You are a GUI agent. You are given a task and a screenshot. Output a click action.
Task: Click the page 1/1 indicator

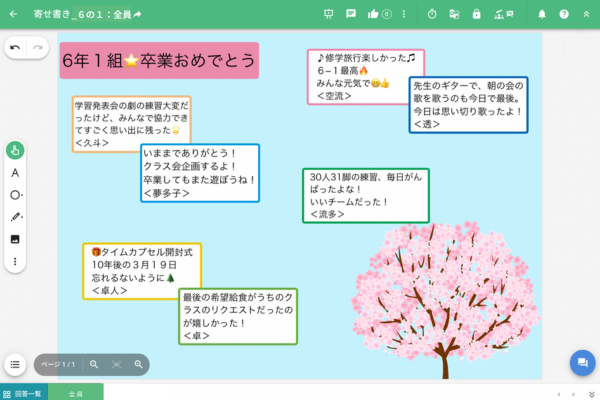click(x=58, y=364)
